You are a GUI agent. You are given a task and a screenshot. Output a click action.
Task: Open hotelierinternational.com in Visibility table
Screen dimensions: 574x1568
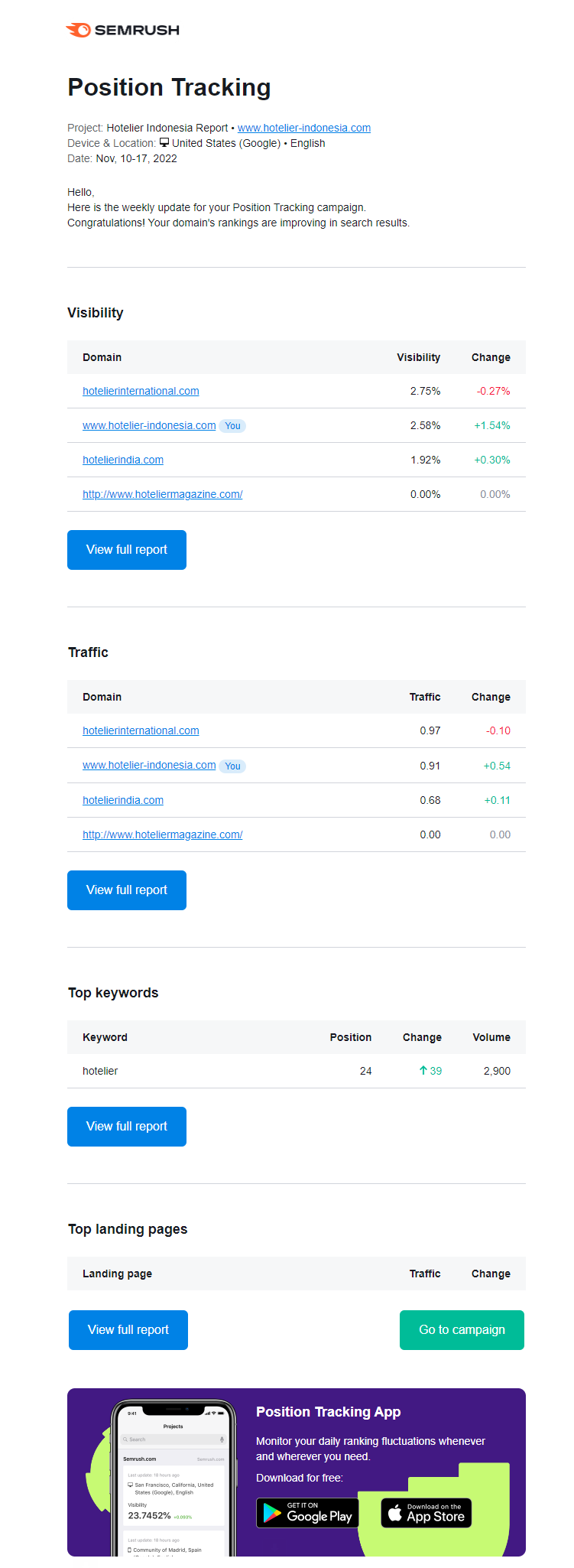click(141, 391)
